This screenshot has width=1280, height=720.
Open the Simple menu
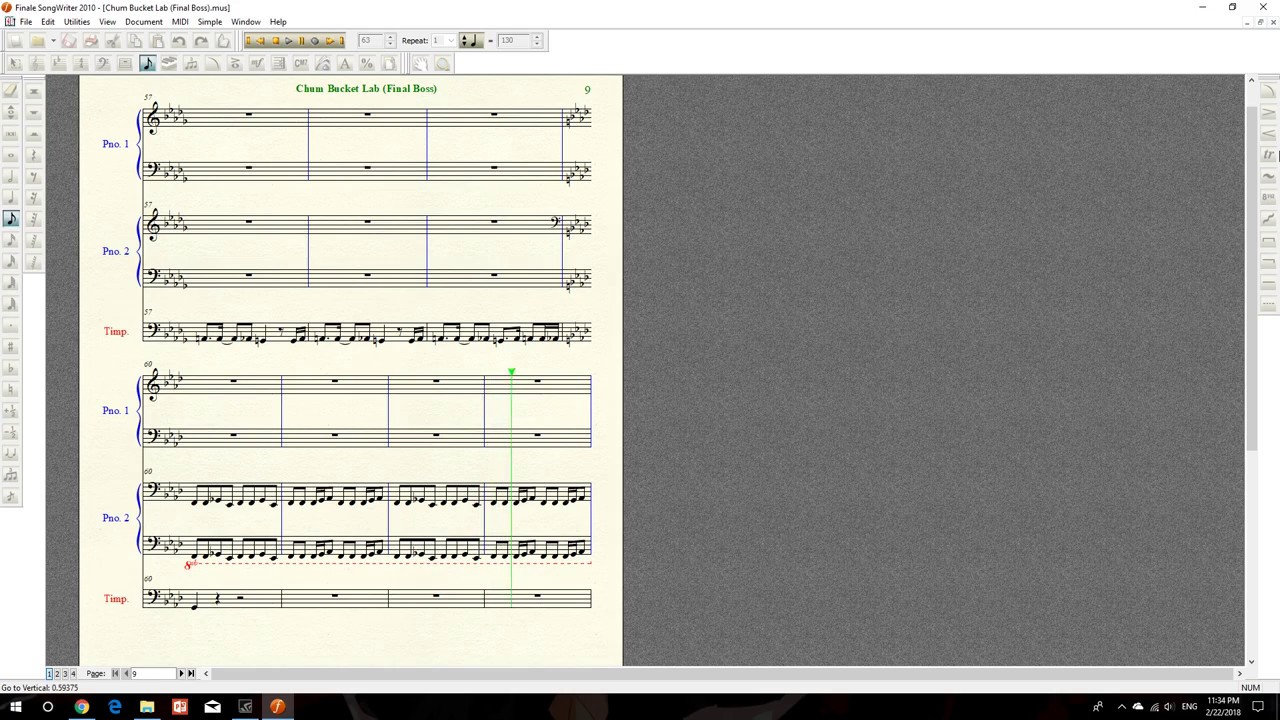(x=210, y=22)
